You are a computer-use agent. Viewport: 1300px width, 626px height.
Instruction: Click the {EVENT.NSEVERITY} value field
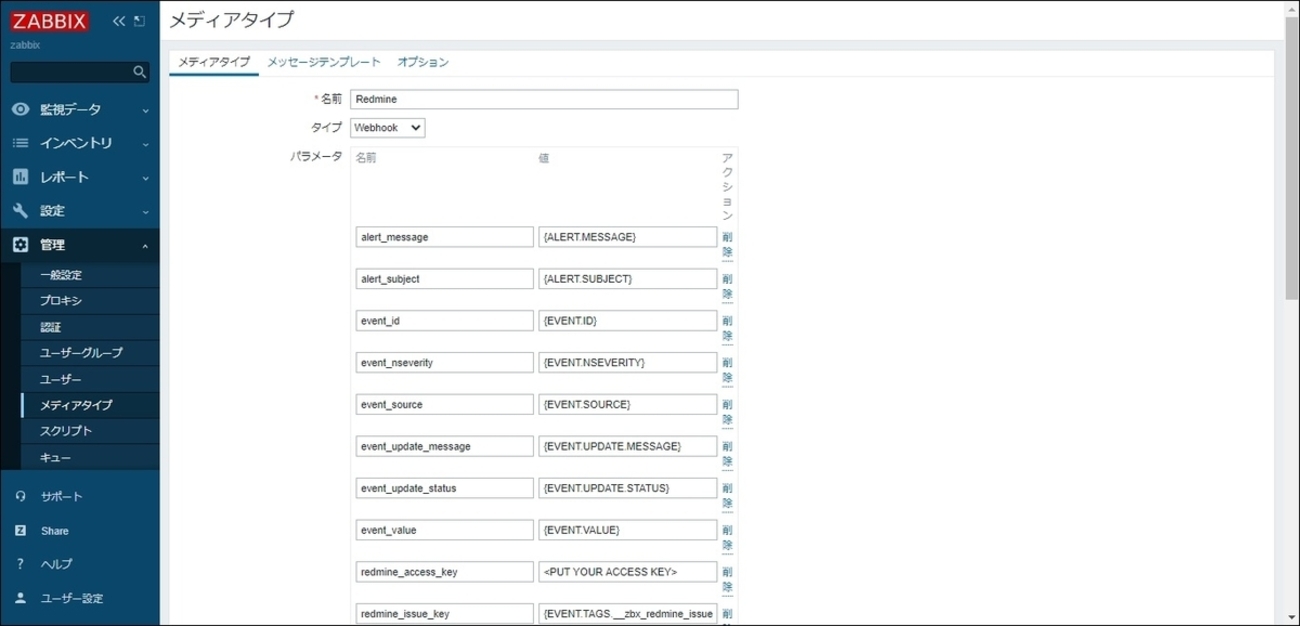point(628,363)
